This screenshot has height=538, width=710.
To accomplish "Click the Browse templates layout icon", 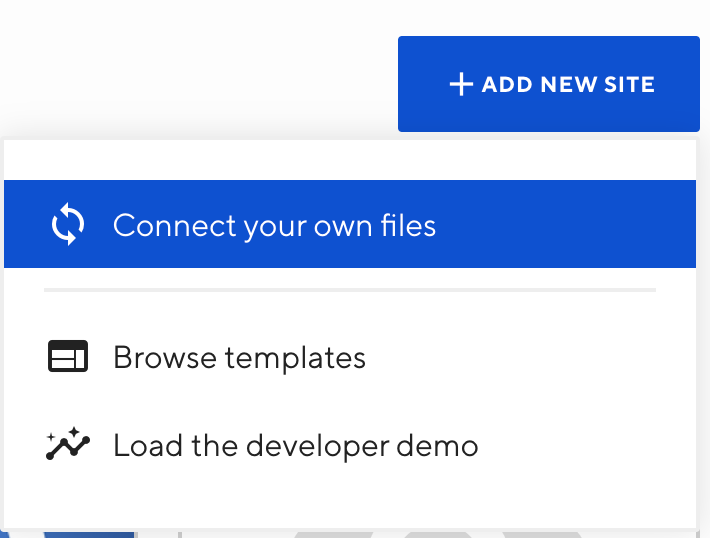I will click(x=68, y=357).
